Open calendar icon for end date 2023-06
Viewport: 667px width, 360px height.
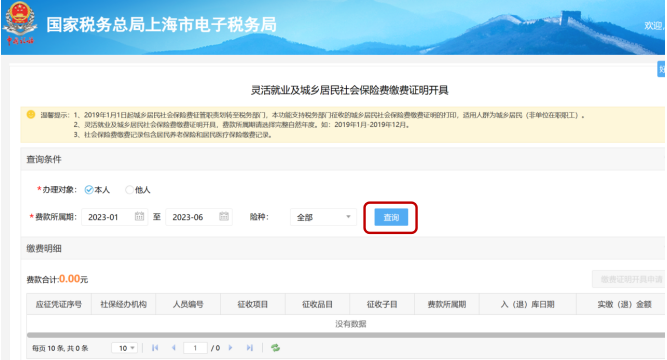tap(224, 216)
